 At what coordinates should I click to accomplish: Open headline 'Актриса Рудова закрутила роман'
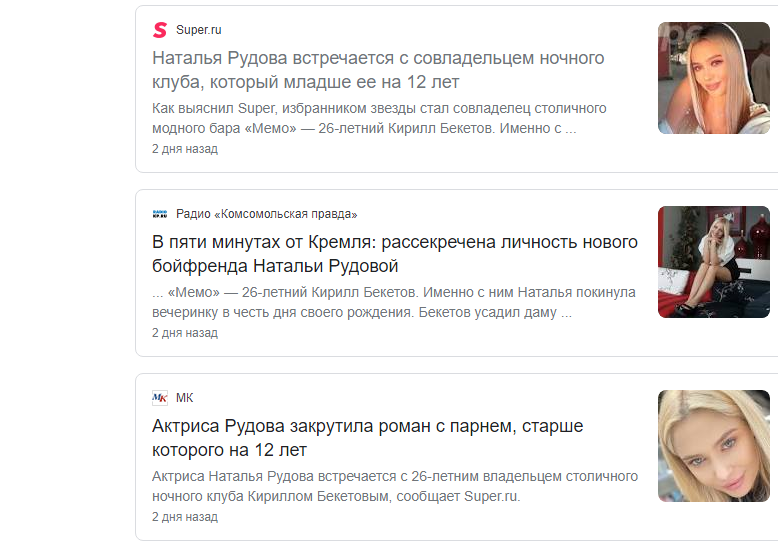click(x=368, y=438)
